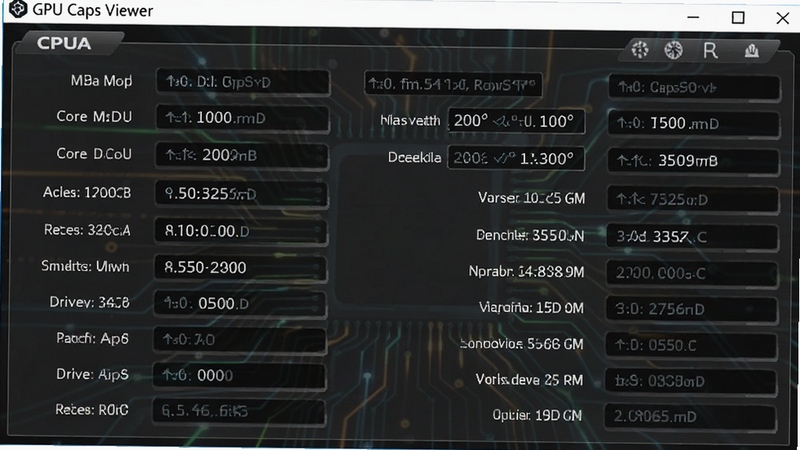Close the GPU Caps Viewer window
Screen dimensions: 800x450
click(783, 18)
